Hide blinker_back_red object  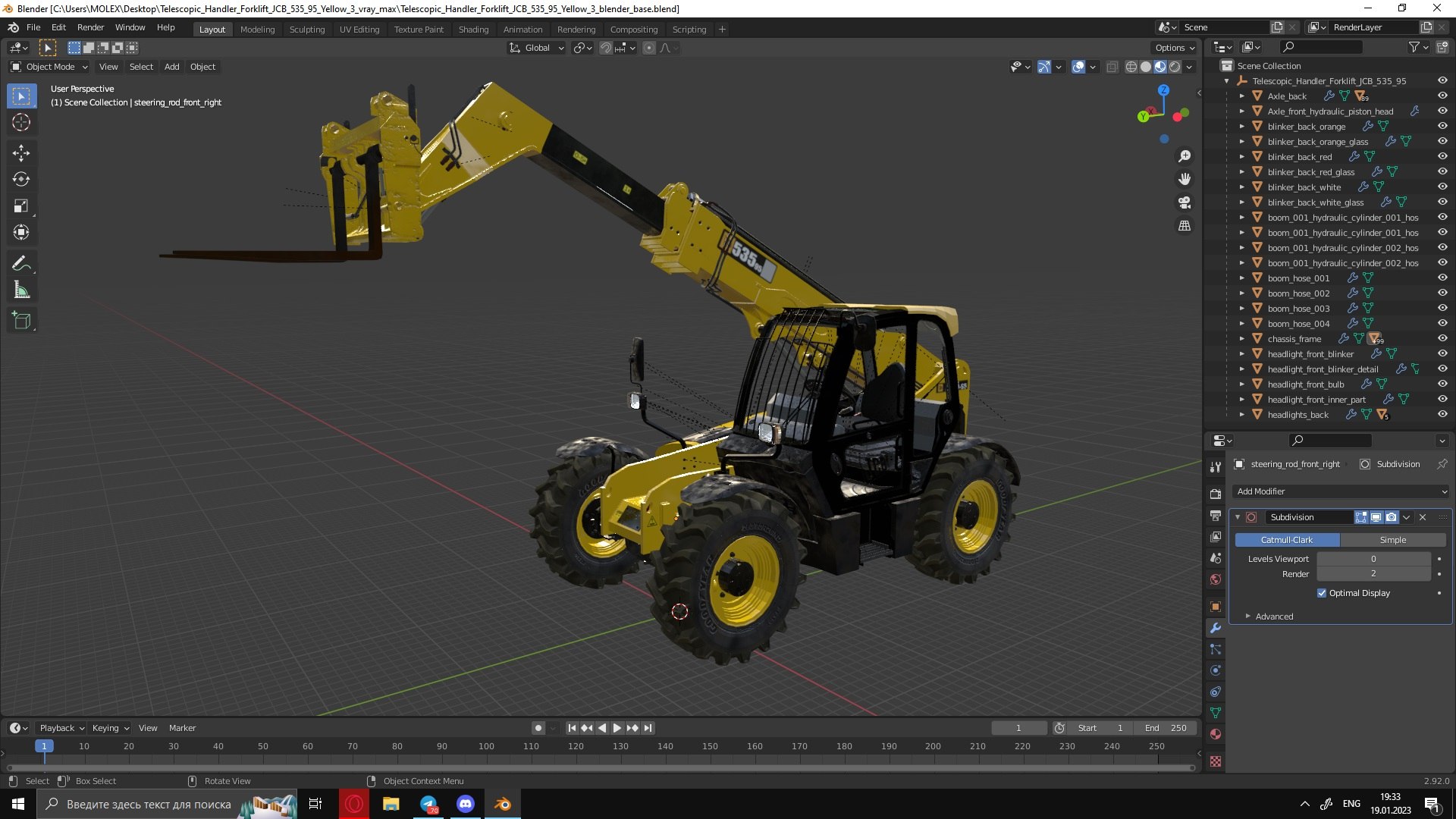[x=1442, y=157]
